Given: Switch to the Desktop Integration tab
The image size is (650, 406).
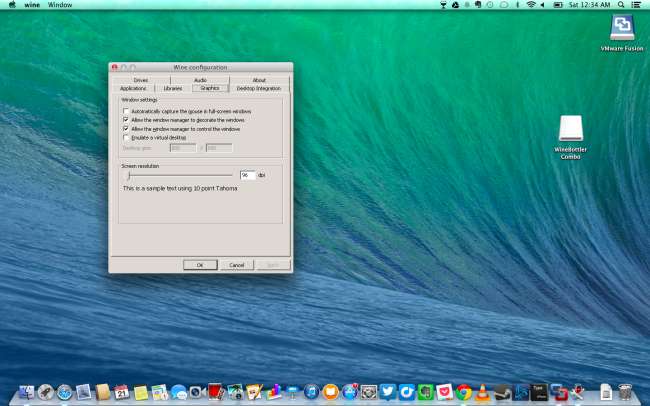Looking at the screenshot, I should tap(258, 88).
